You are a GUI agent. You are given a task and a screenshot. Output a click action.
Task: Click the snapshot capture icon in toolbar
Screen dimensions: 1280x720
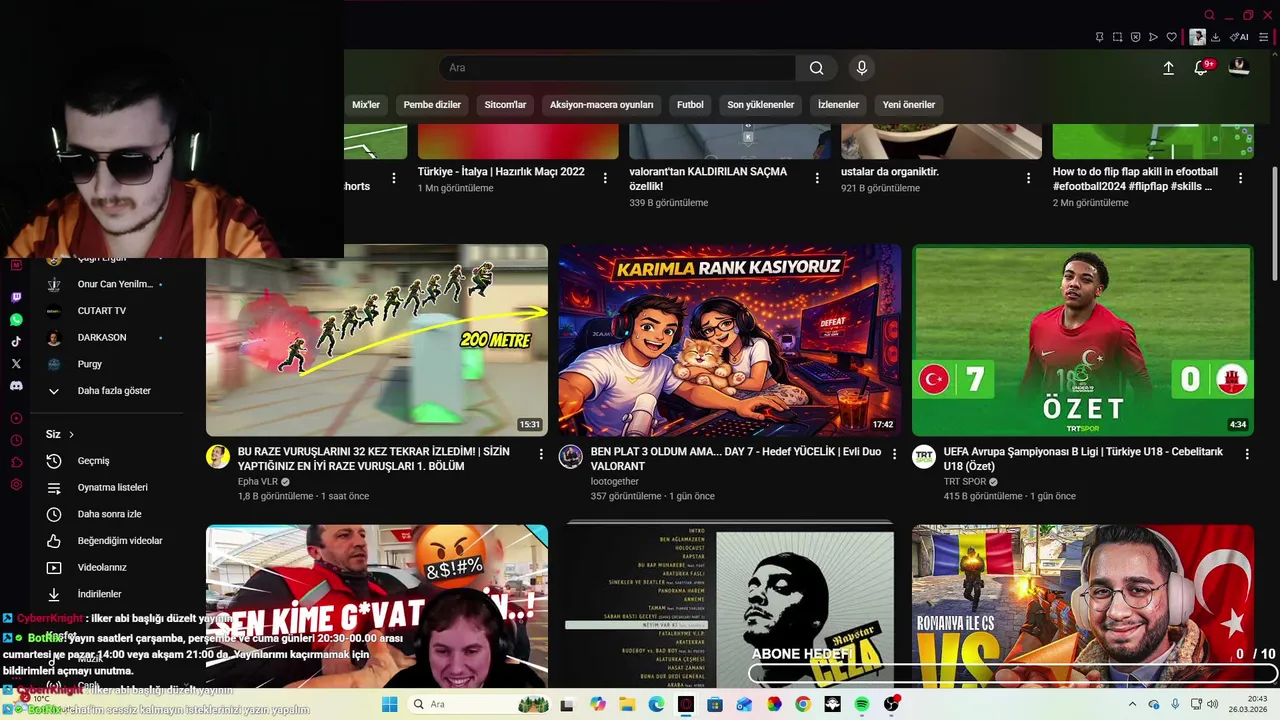pyautogui.click(x=1117, y=37)
